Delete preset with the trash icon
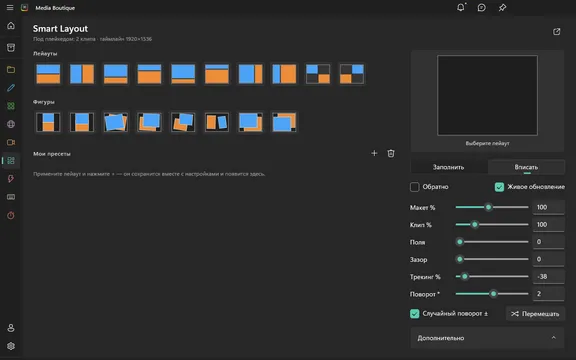Screen dimensions: 576x360 click(x=391, y=153)
